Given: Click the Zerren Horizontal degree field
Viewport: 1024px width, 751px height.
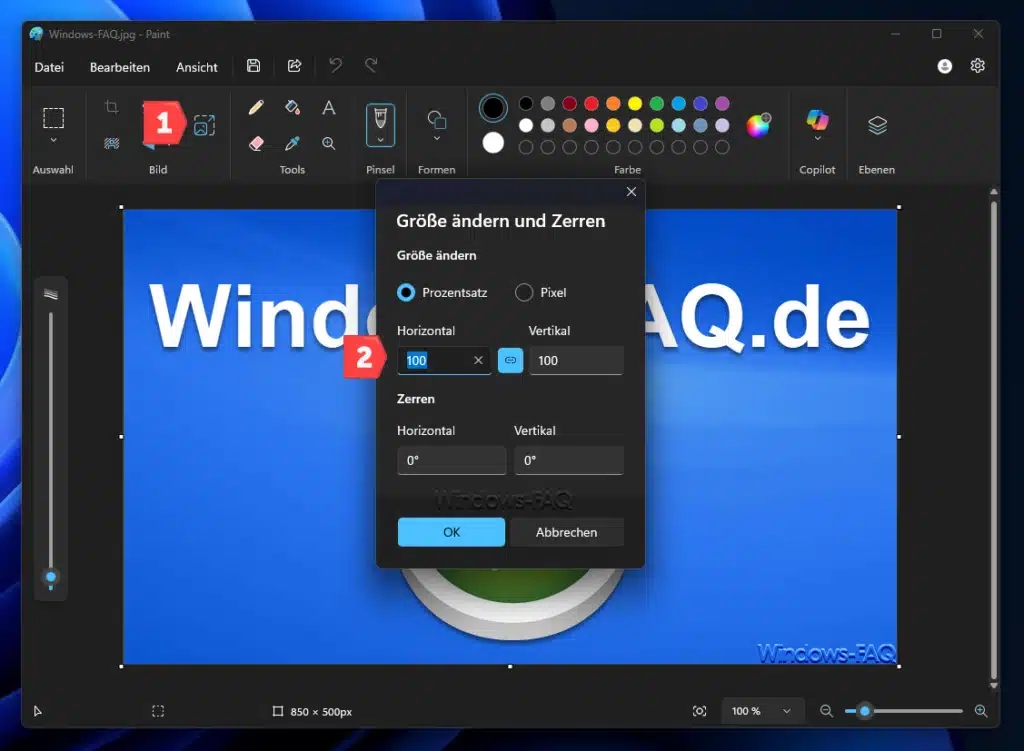Looking at the screenshot, I should point(451,460).
